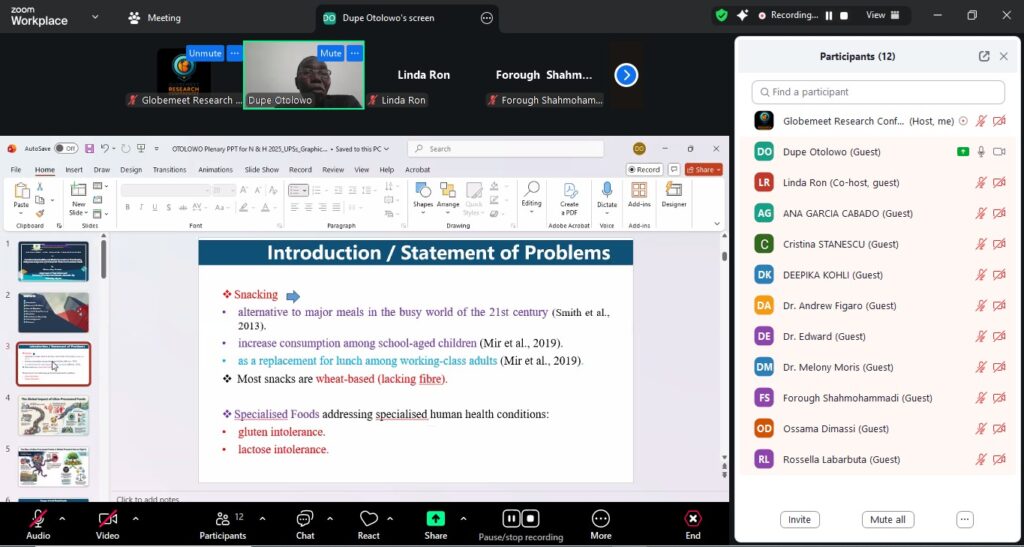The height and width of the screenshot is (547, 1024).
Task: Switch to the Meeting tab
Action: [x=155, y=17]
